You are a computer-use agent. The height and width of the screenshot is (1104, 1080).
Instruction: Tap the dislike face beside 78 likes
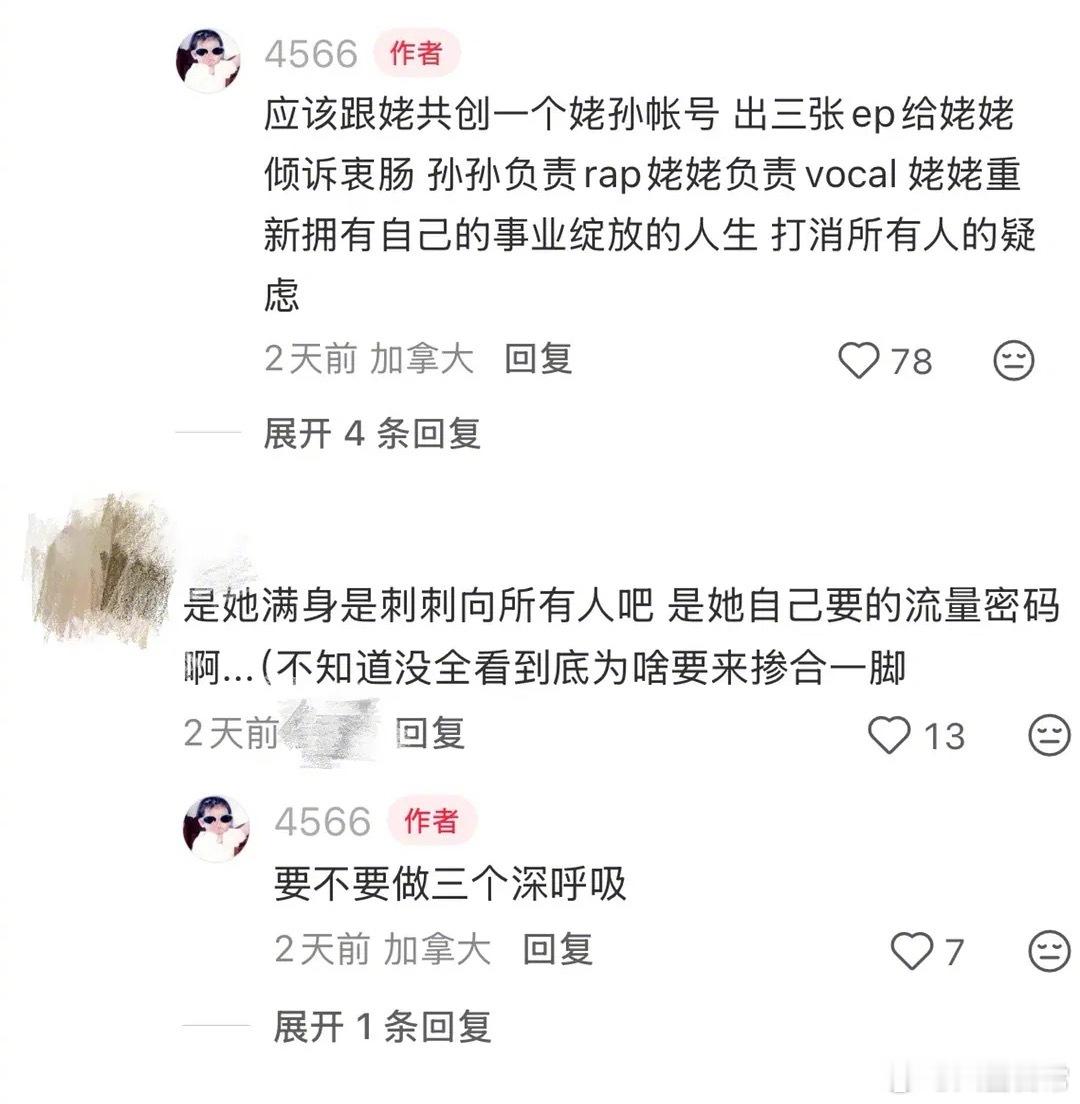(x=1013, y=360)
